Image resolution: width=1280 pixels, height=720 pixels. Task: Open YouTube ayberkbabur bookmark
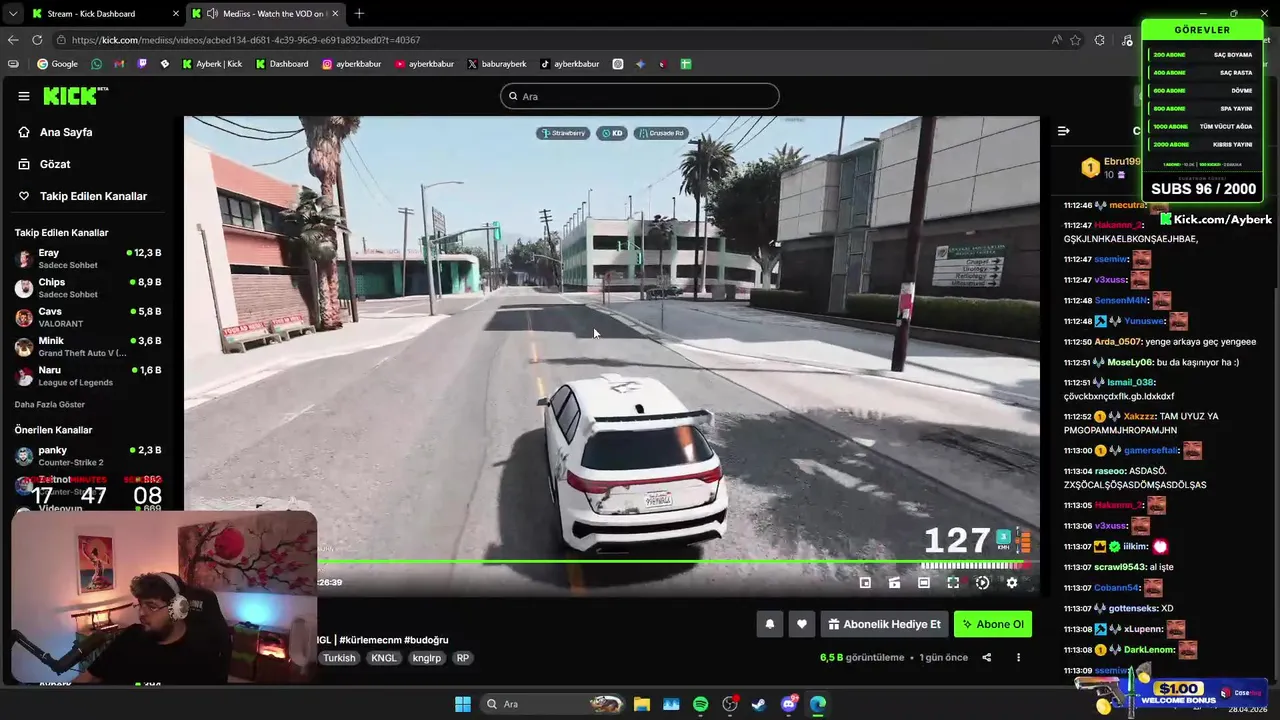(x=425, y=64)
